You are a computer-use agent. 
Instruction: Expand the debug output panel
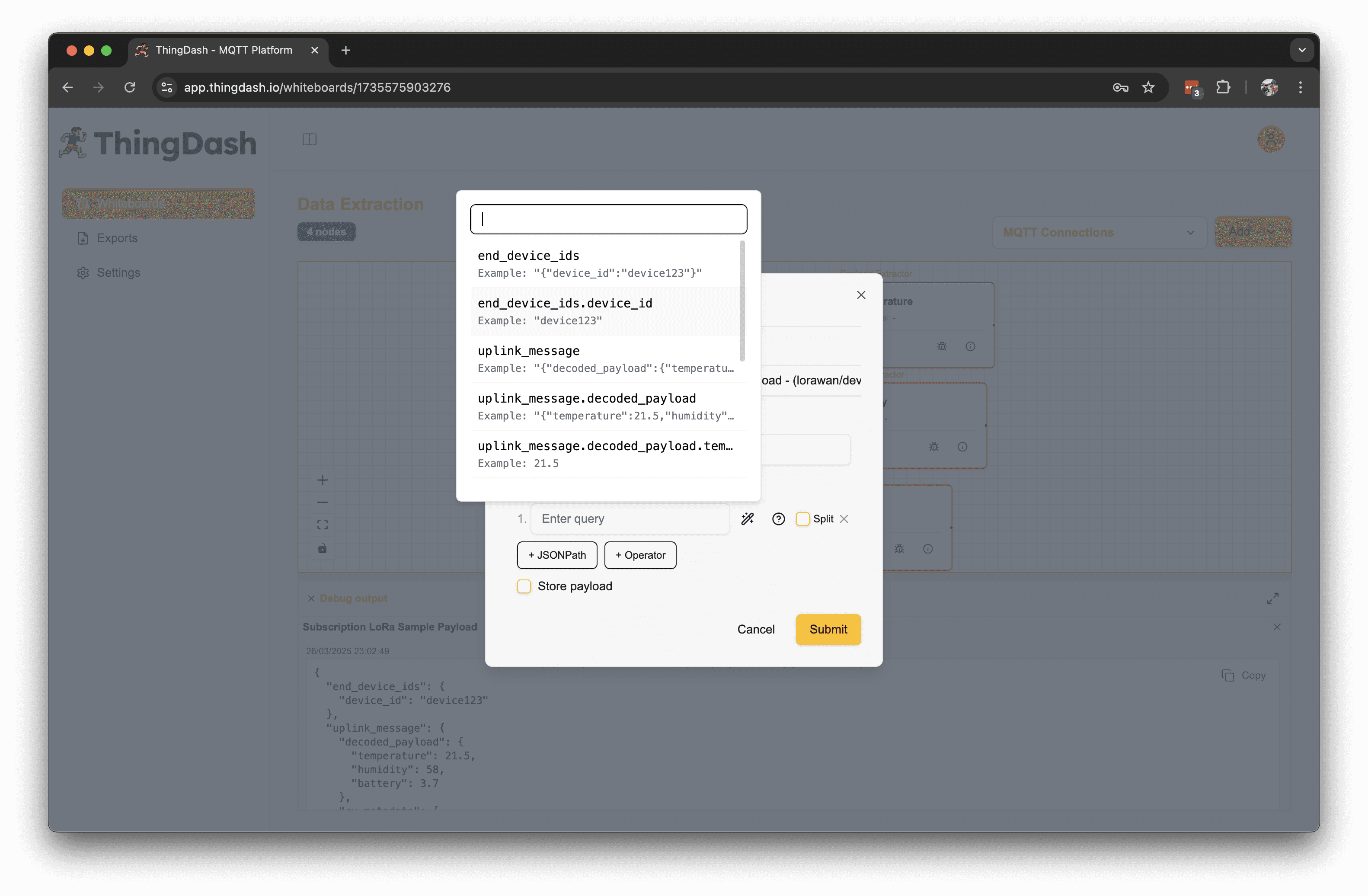tap(1272, 598)
